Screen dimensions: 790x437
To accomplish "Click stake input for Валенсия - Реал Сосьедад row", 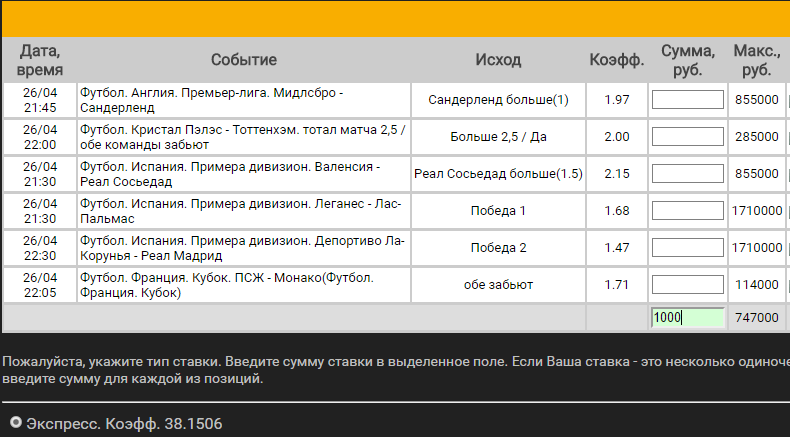I will pyautogui.click(x=687, y=174).
